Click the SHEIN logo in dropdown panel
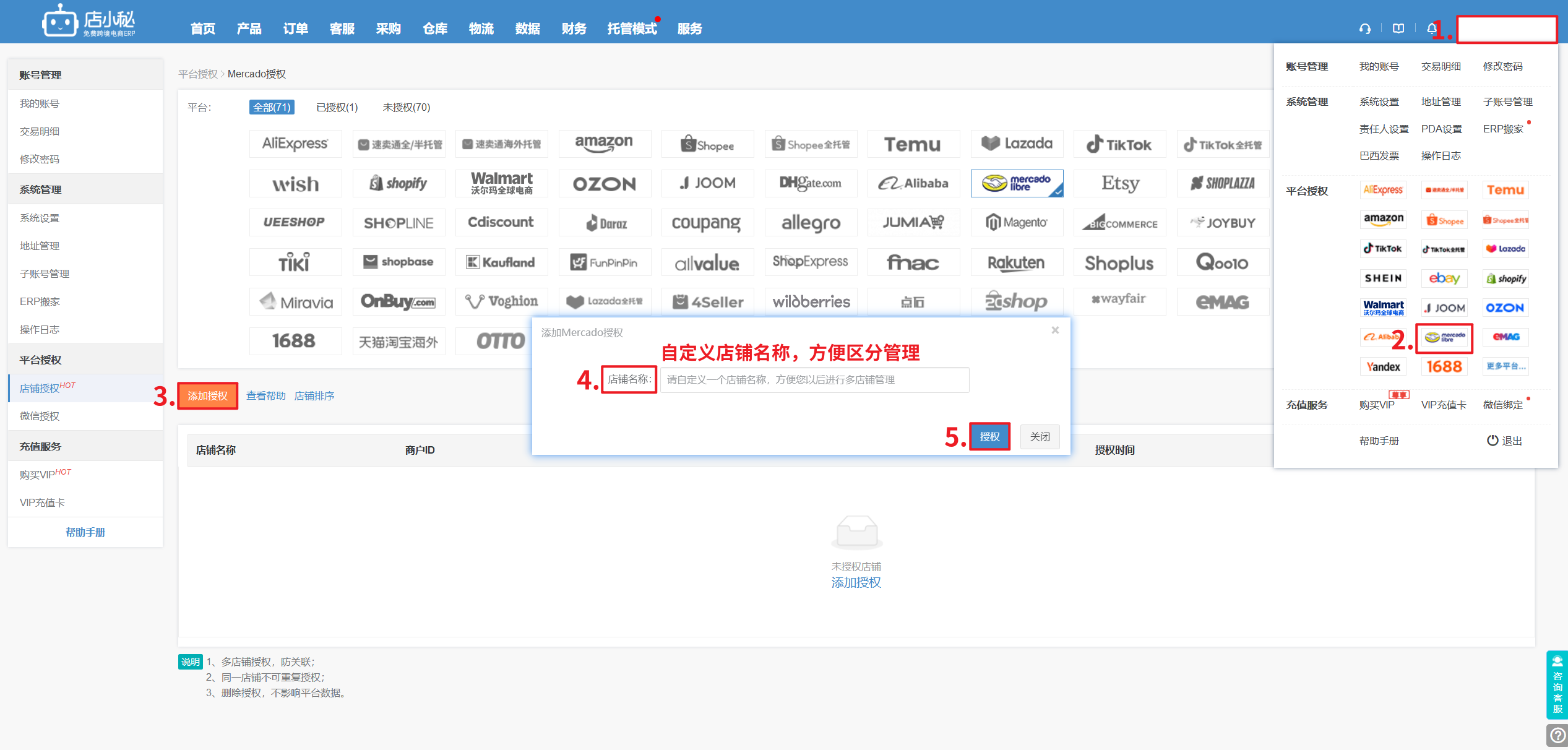The width and height of the screenshot is (1568, 750). 1383,278
